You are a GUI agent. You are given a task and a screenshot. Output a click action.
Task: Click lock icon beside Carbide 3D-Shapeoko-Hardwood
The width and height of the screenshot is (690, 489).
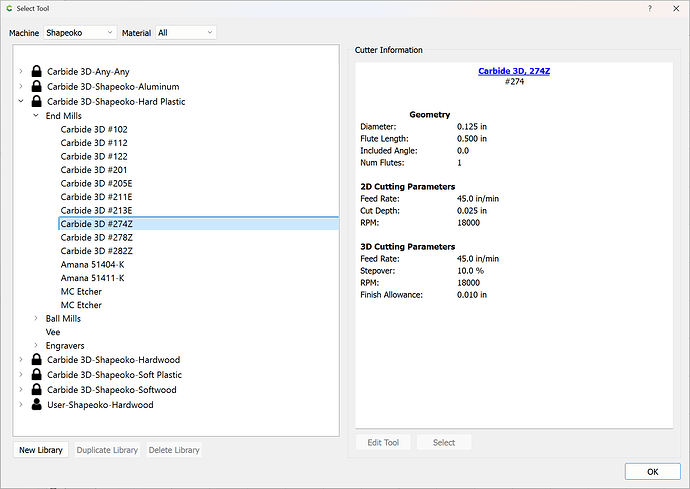click(x=37, y=360)
